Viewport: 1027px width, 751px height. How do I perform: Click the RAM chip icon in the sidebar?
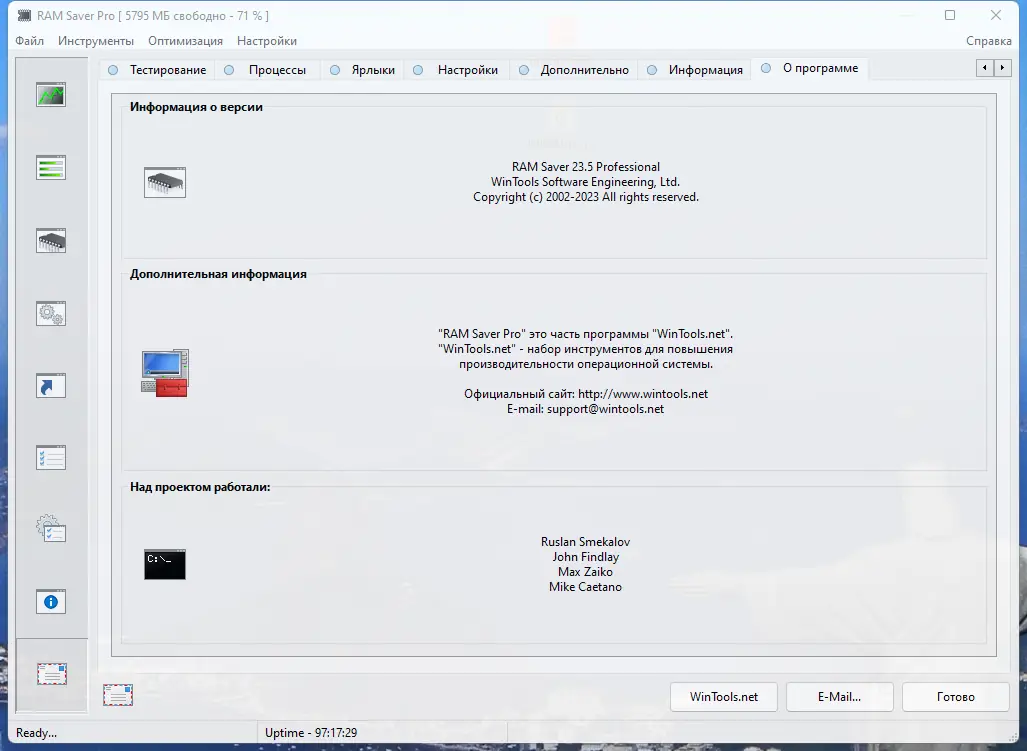click(x=51, y=239)
